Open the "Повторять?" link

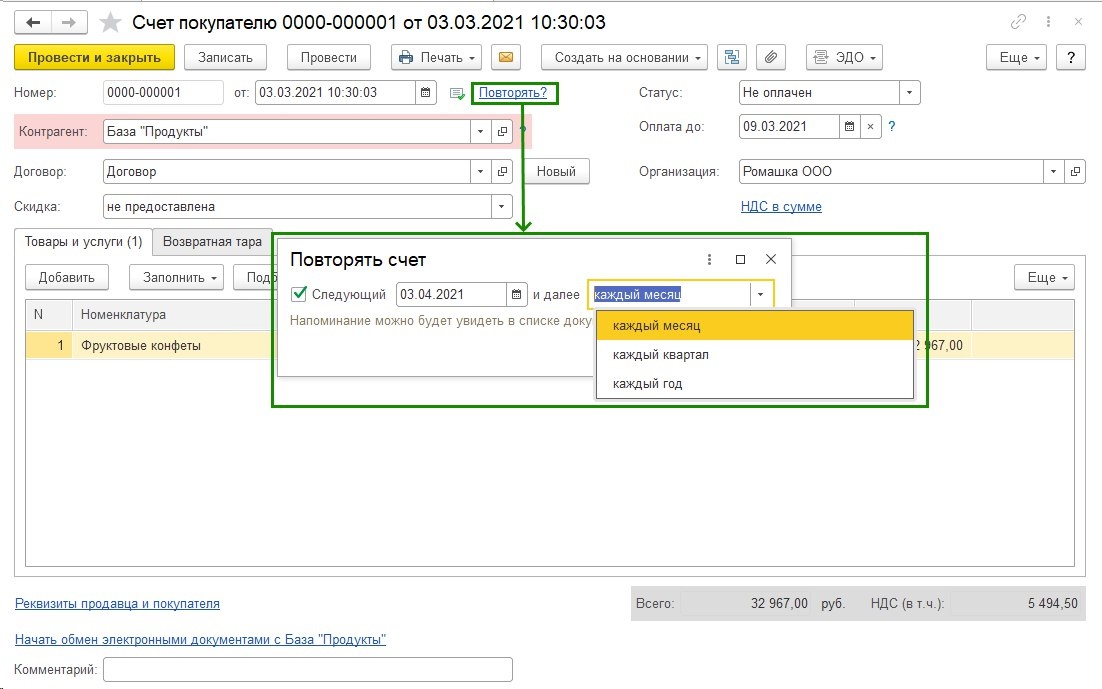pyautogui.click(x=512, y=93)
